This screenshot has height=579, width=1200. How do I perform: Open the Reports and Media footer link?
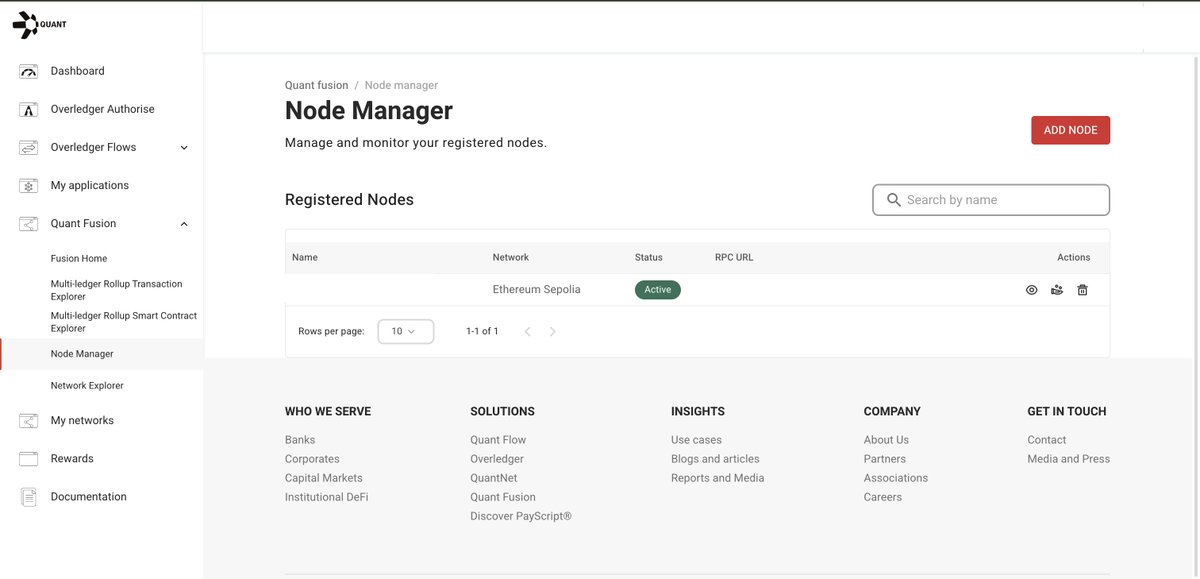[718, 478]
